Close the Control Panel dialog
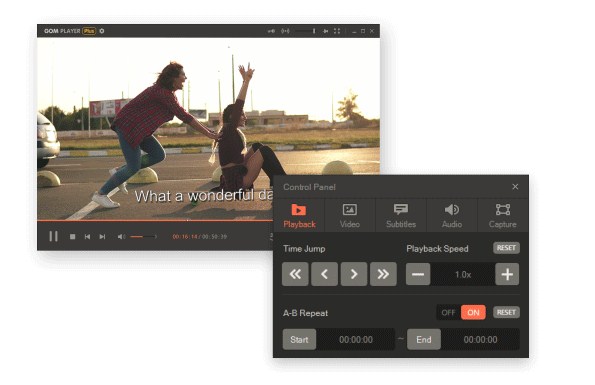The image size is (595, 385). [515, 187]
